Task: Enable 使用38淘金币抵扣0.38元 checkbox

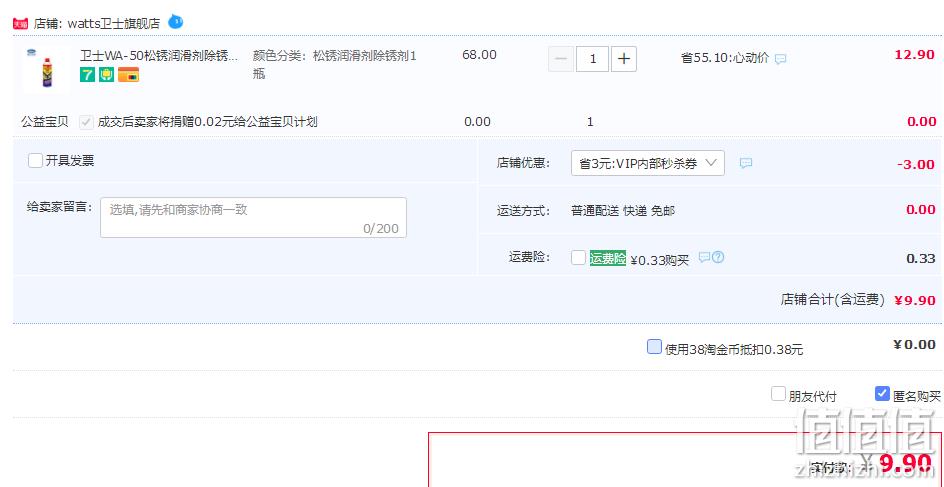Action: 654,347
